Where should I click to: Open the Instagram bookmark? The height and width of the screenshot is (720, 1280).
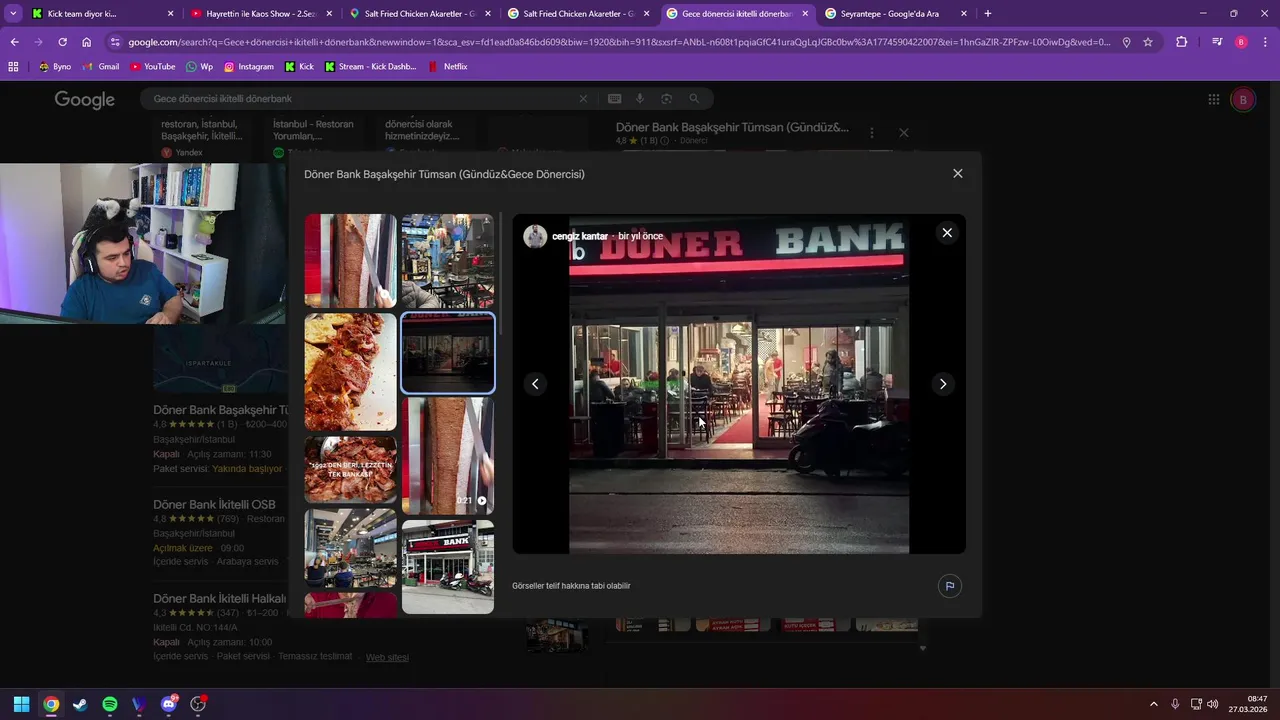click(249, 66)
